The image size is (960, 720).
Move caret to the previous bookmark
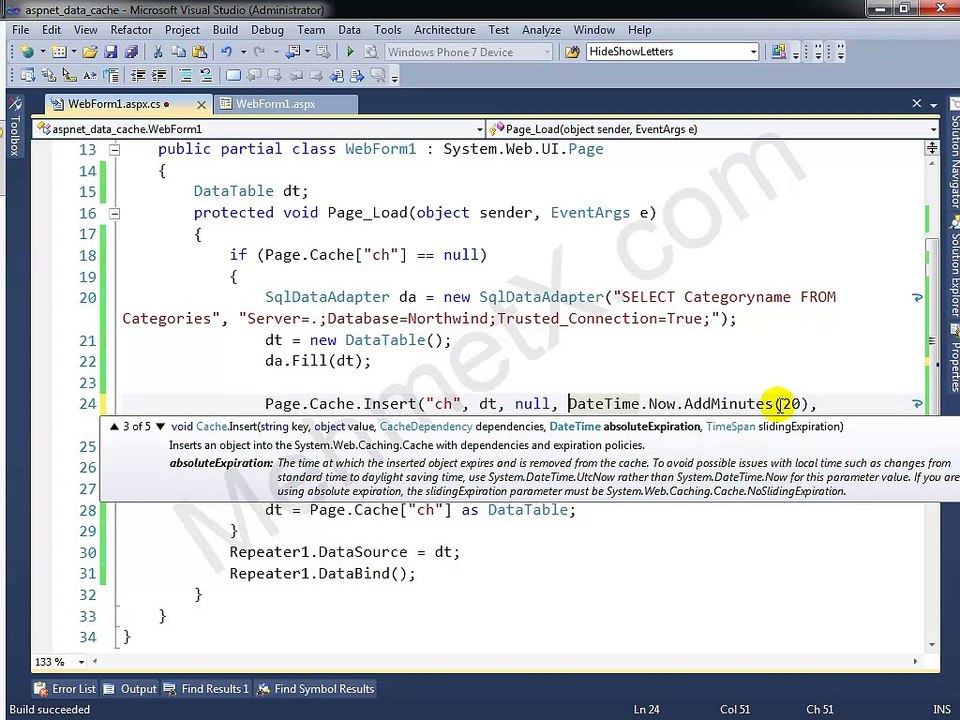point(254,75)
